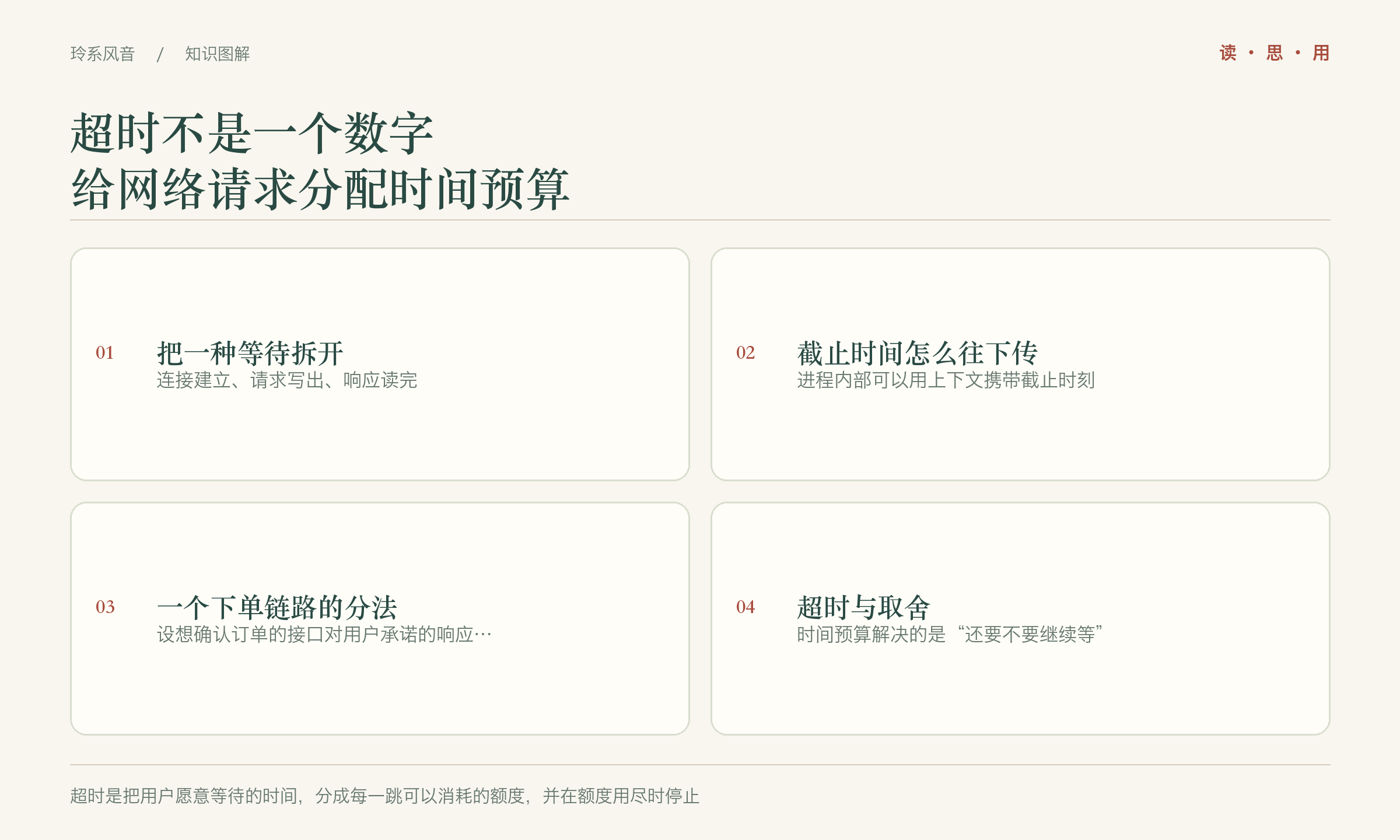The image size is (1400, 840).
Task: Click the footer summary starting 超时是把用户愿意等待的时间
Action: pos(385,796)
